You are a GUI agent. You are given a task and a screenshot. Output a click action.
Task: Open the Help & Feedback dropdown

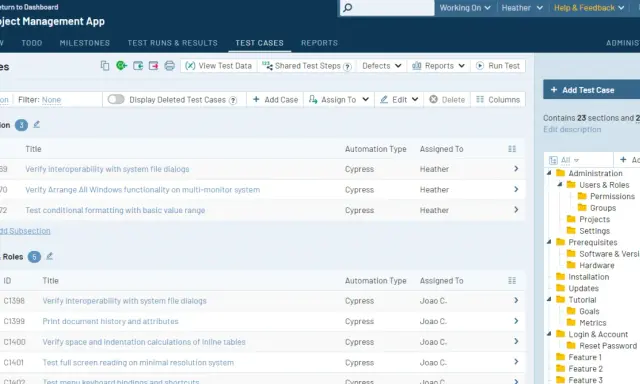589,8
